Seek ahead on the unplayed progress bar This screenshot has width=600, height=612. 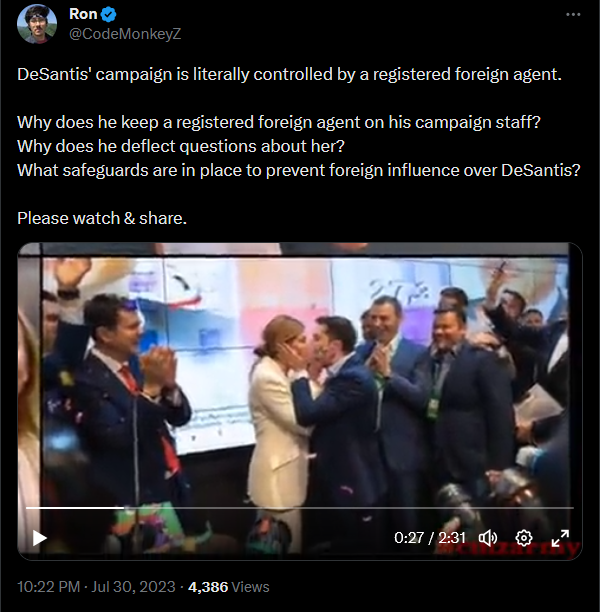(349, 508)
